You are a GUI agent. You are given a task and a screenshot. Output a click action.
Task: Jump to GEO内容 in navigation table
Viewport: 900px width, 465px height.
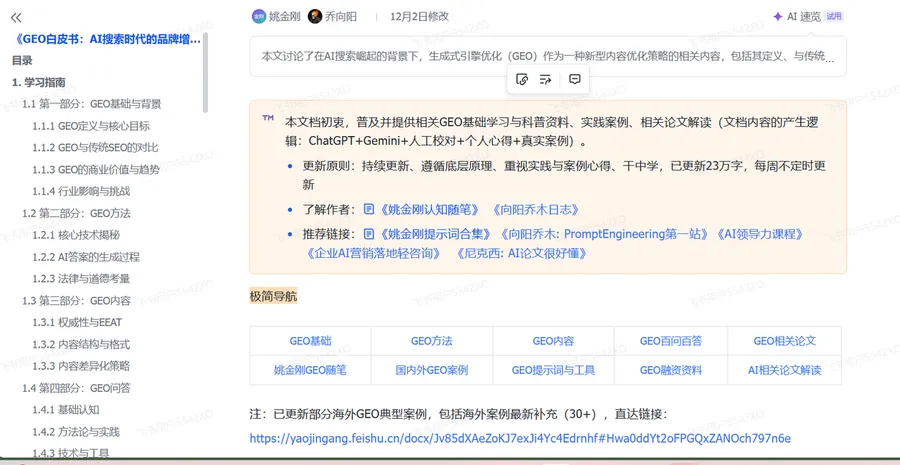tap(553, 341)
